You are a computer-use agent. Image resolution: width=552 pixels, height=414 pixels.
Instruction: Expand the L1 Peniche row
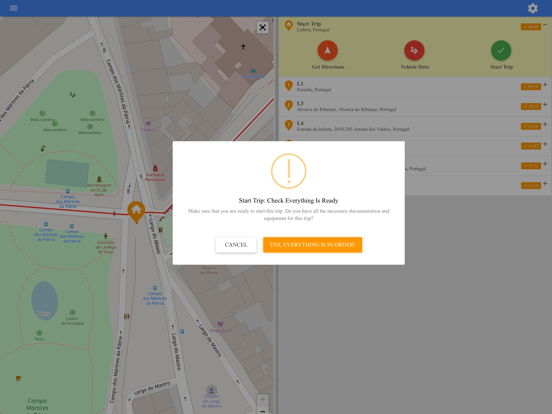pyautogui.click(x=545, y=84)
